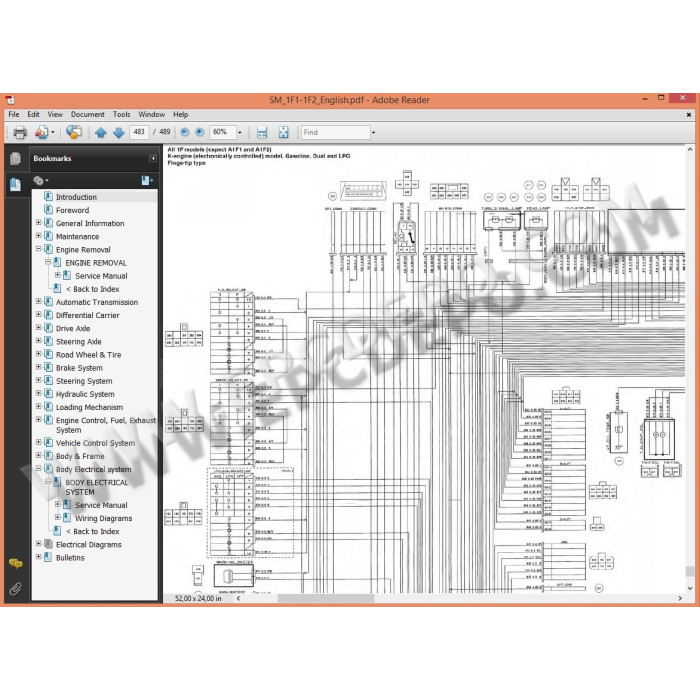The image size is (700, 700).
Task: Open the bookmarks options gear menu
Action: [x=40, y=180]
